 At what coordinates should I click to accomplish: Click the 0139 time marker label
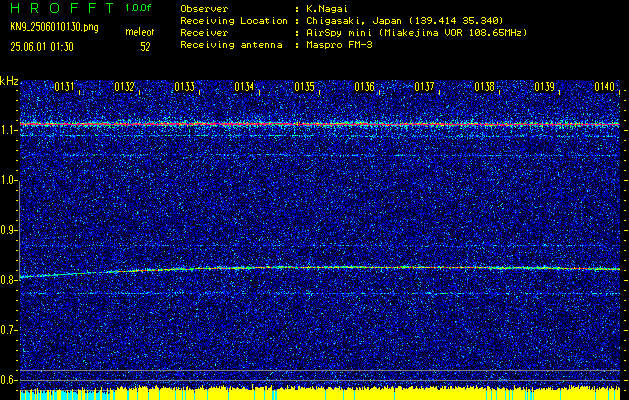544,86
